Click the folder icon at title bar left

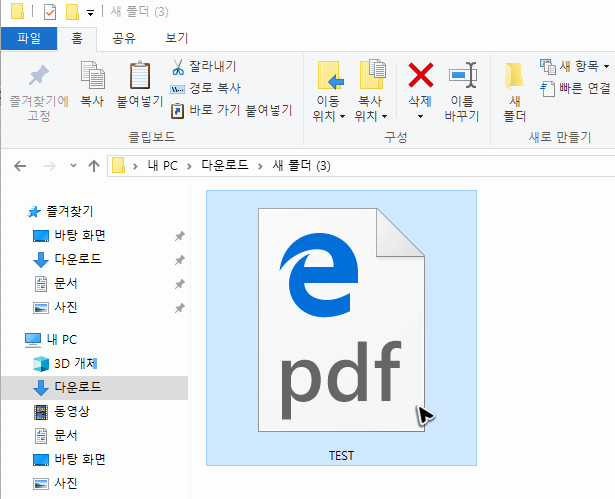pos(17,11)
